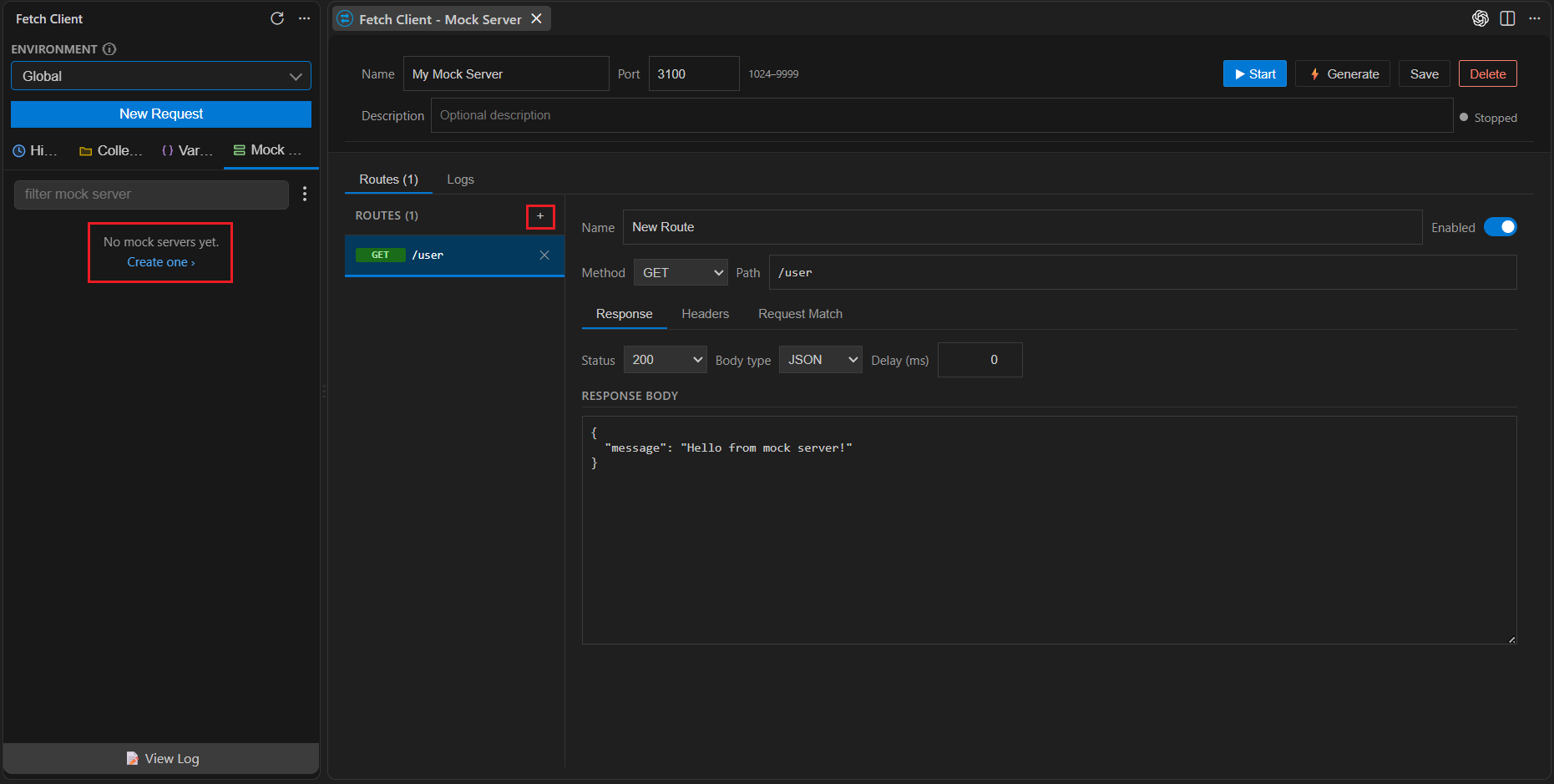Click the No mock servers yet text

pyautogui.click(x=161, y=242)
